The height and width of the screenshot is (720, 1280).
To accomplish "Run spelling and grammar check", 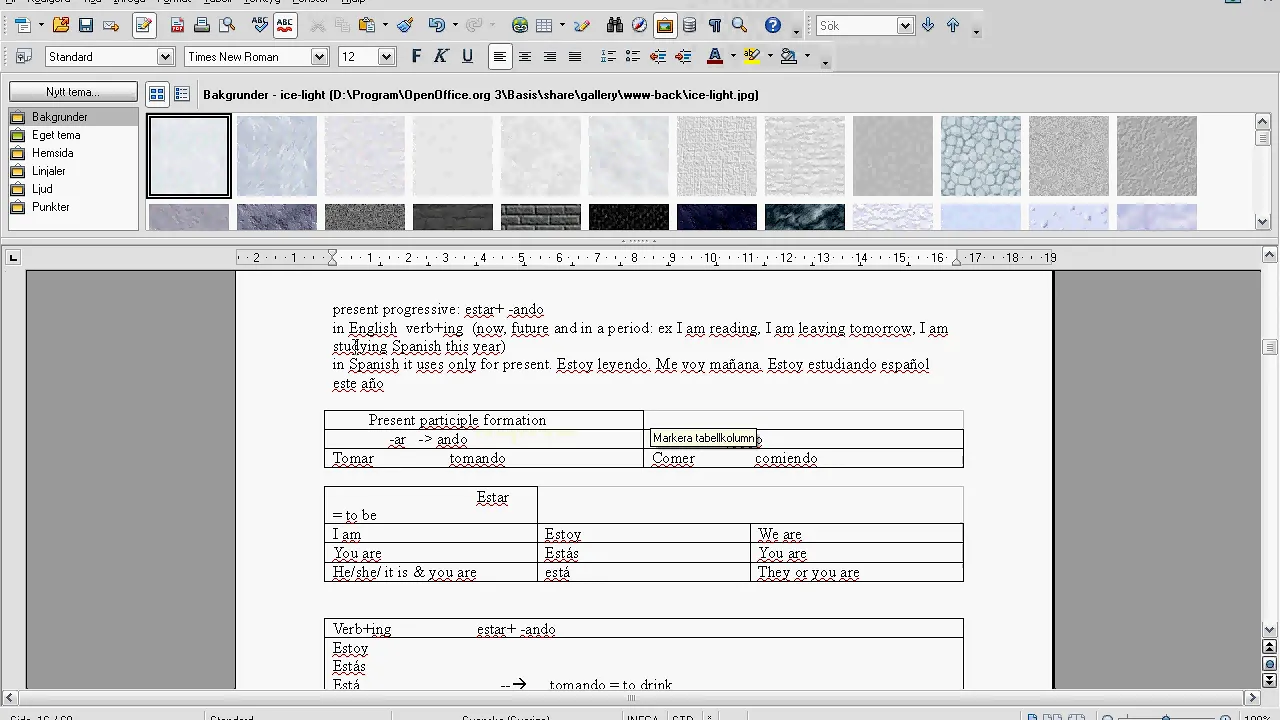I will click(x=260, y=26).
